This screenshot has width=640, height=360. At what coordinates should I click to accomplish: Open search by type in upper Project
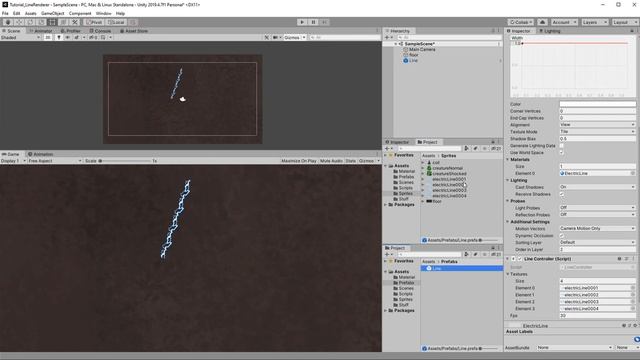[467, 149]
